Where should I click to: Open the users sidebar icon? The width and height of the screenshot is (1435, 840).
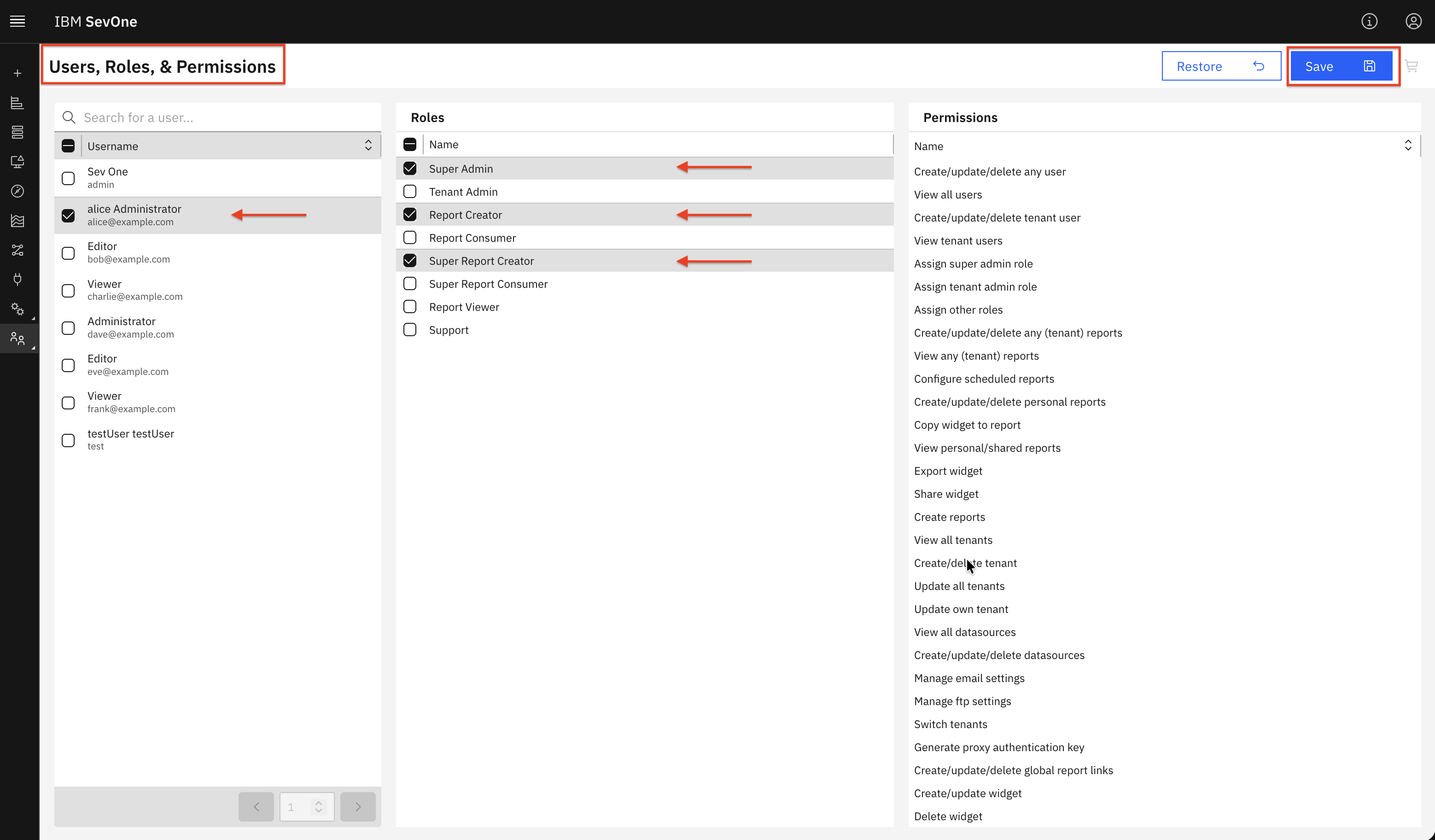click(17, 339)
